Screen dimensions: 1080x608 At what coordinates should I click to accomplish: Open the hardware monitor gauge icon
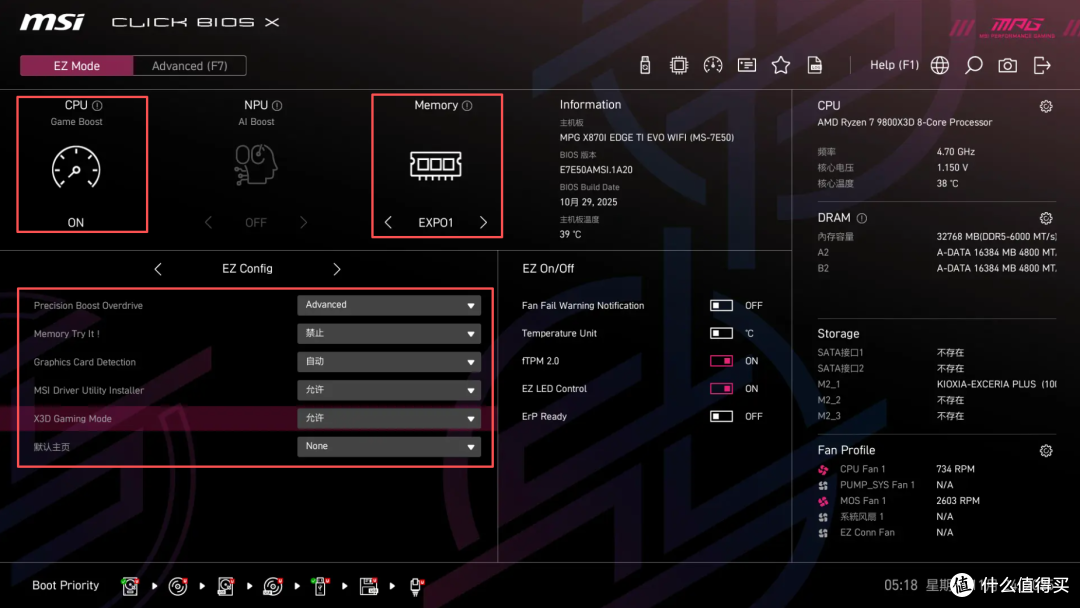[x=713, y=65]
